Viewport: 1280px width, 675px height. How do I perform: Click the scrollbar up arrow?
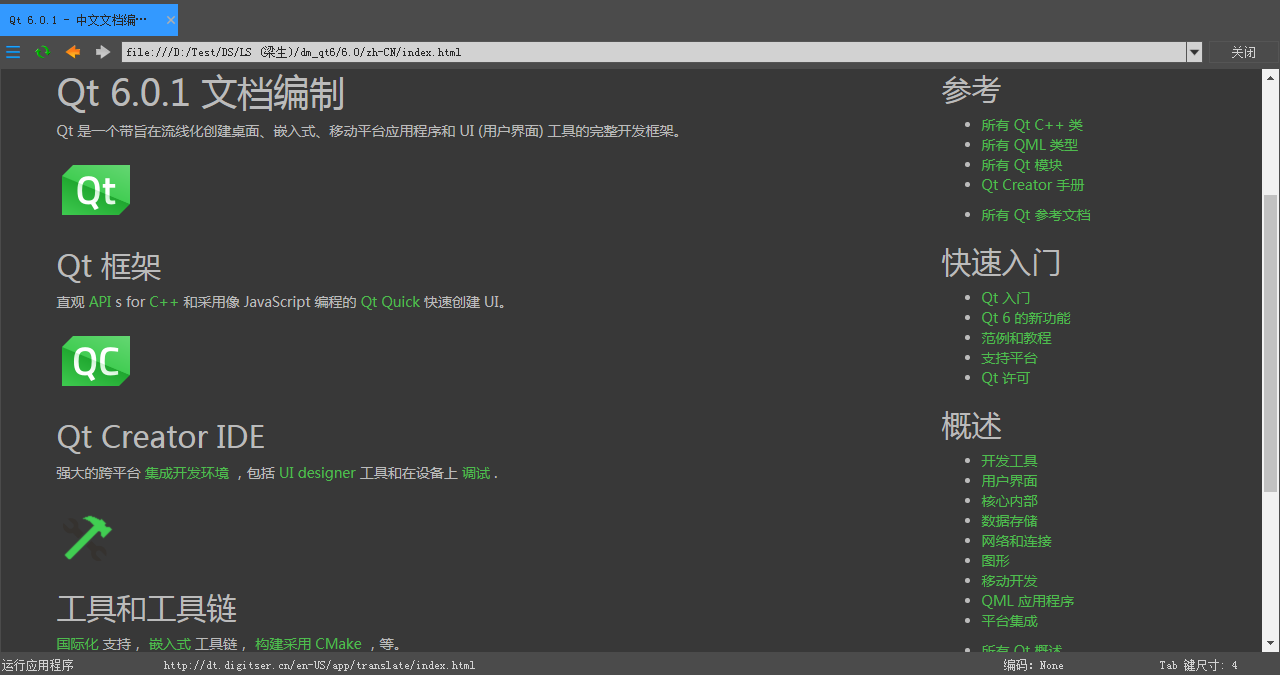pos(1271,76)
